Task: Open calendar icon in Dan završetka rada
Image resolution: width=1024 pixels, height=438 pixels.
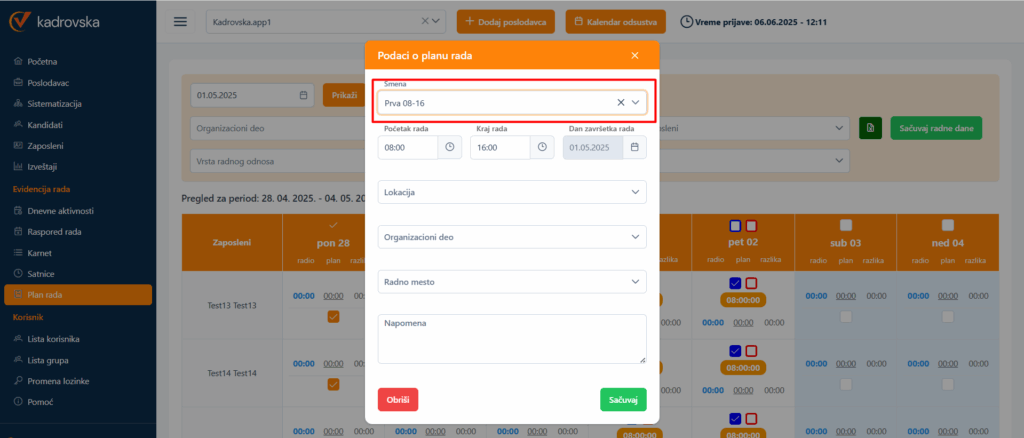Action: tap(634, 147)
